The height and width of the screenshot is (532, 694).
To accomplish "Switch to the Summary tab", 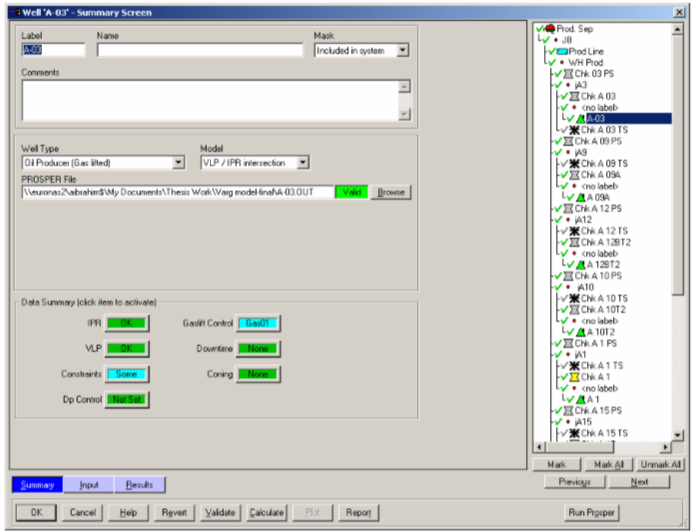I will coord(38,485).
